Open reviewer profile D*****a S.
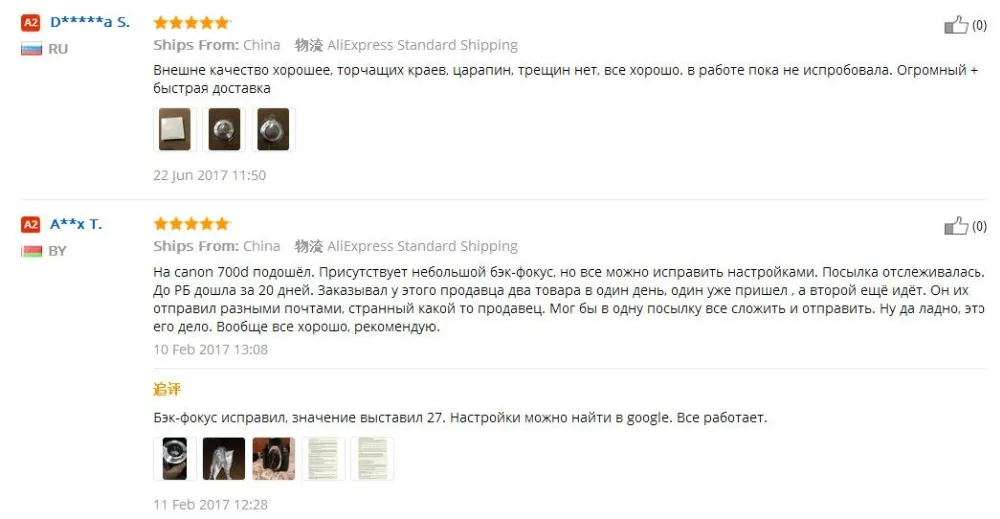The width and height of the screenshot is (1000, 519). pyautogui.click(x=90, y=22)
